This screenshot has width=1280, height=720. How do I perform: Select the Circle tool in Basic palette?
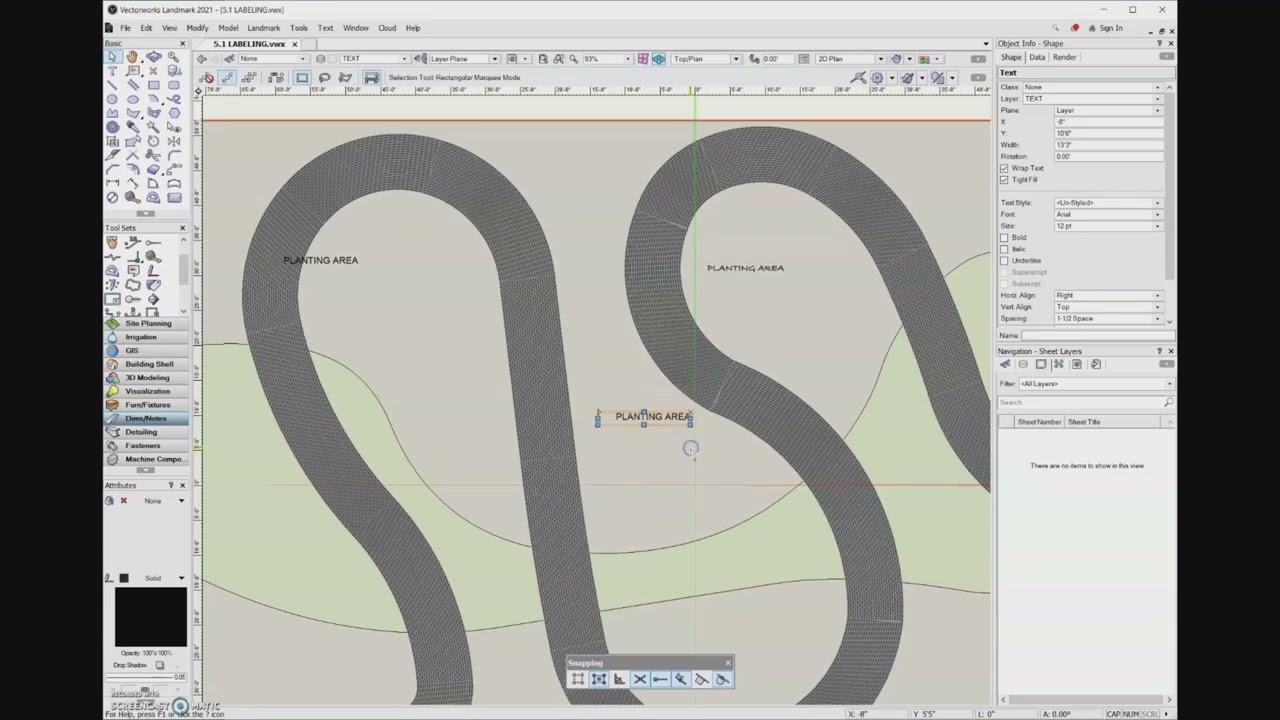(112, 99)
